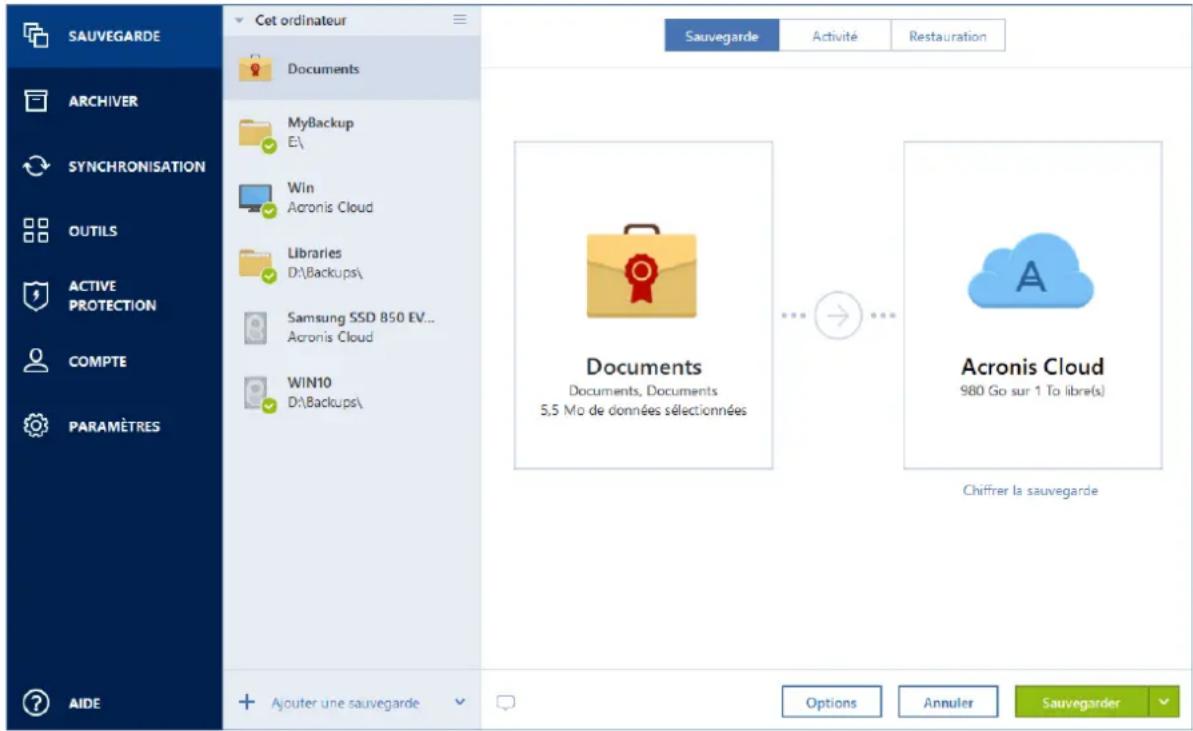Click the COMPTE label
Screen dimensions: 1193x731
[97, 361]
